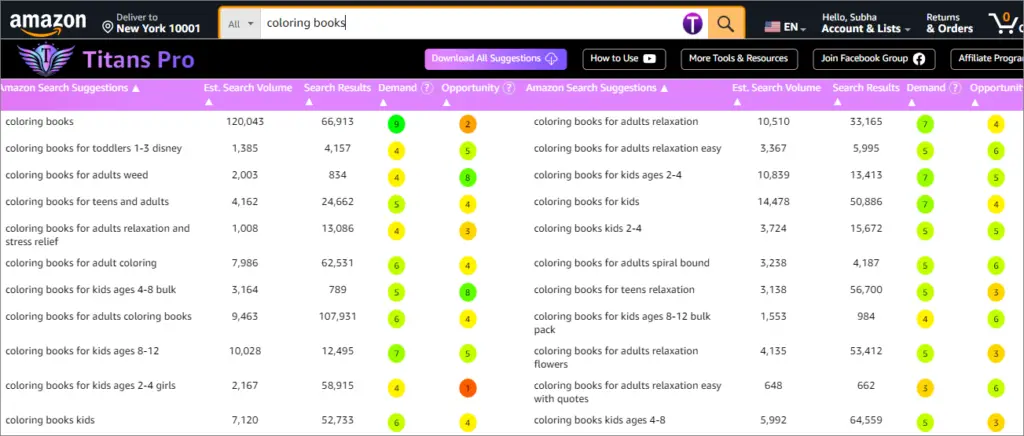
Task: Select the 'coloring books for kids' suggestion
Action: point(586,202)
